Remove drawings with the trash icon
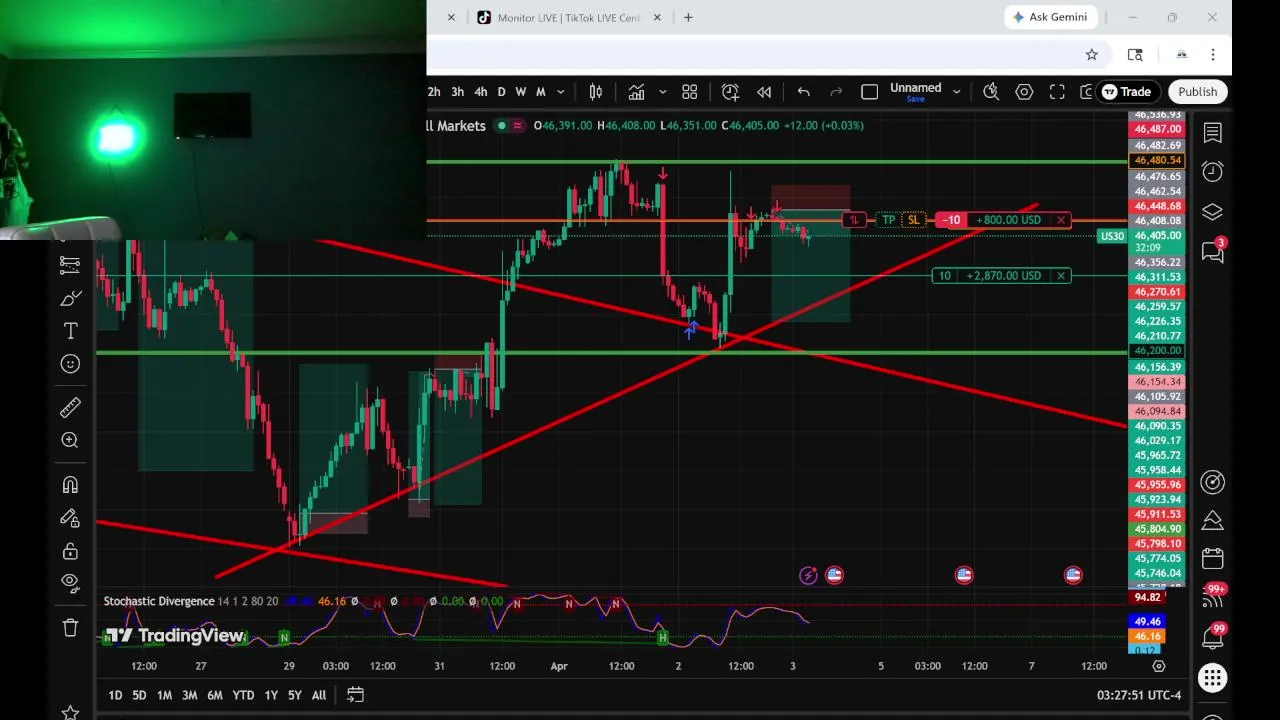The image size is (1280, 720). pyautogui.click(x=70, y=628)
